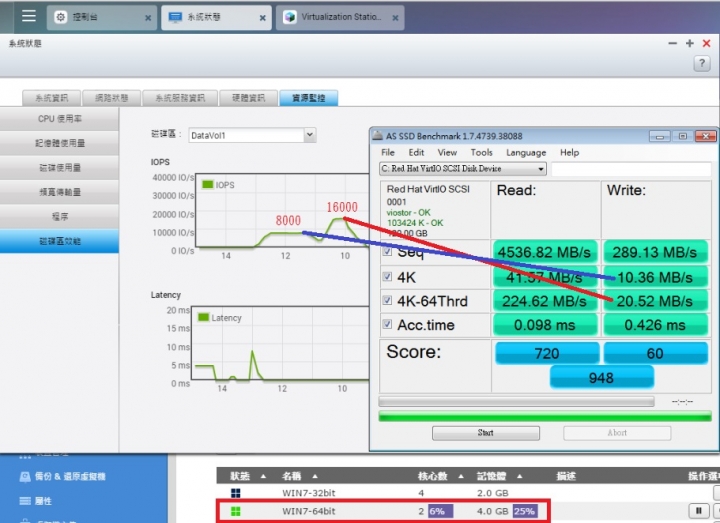This screenshot has height=523, width=720.
Task: Close the 控制台 taskbar tab
Action: point(148,18)
